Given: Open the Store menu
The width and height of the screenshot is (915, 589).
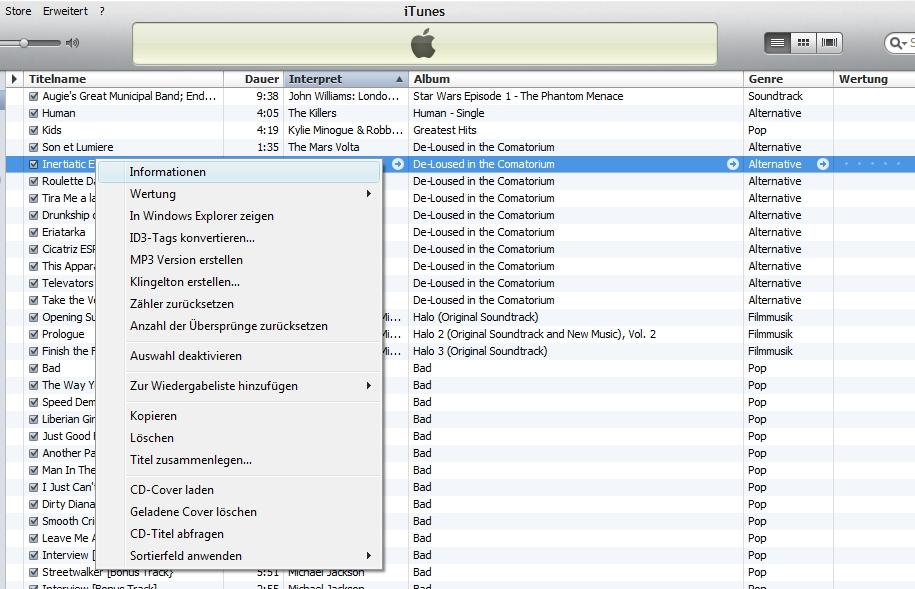Looking at the screenshot, I should pos(18,11).
